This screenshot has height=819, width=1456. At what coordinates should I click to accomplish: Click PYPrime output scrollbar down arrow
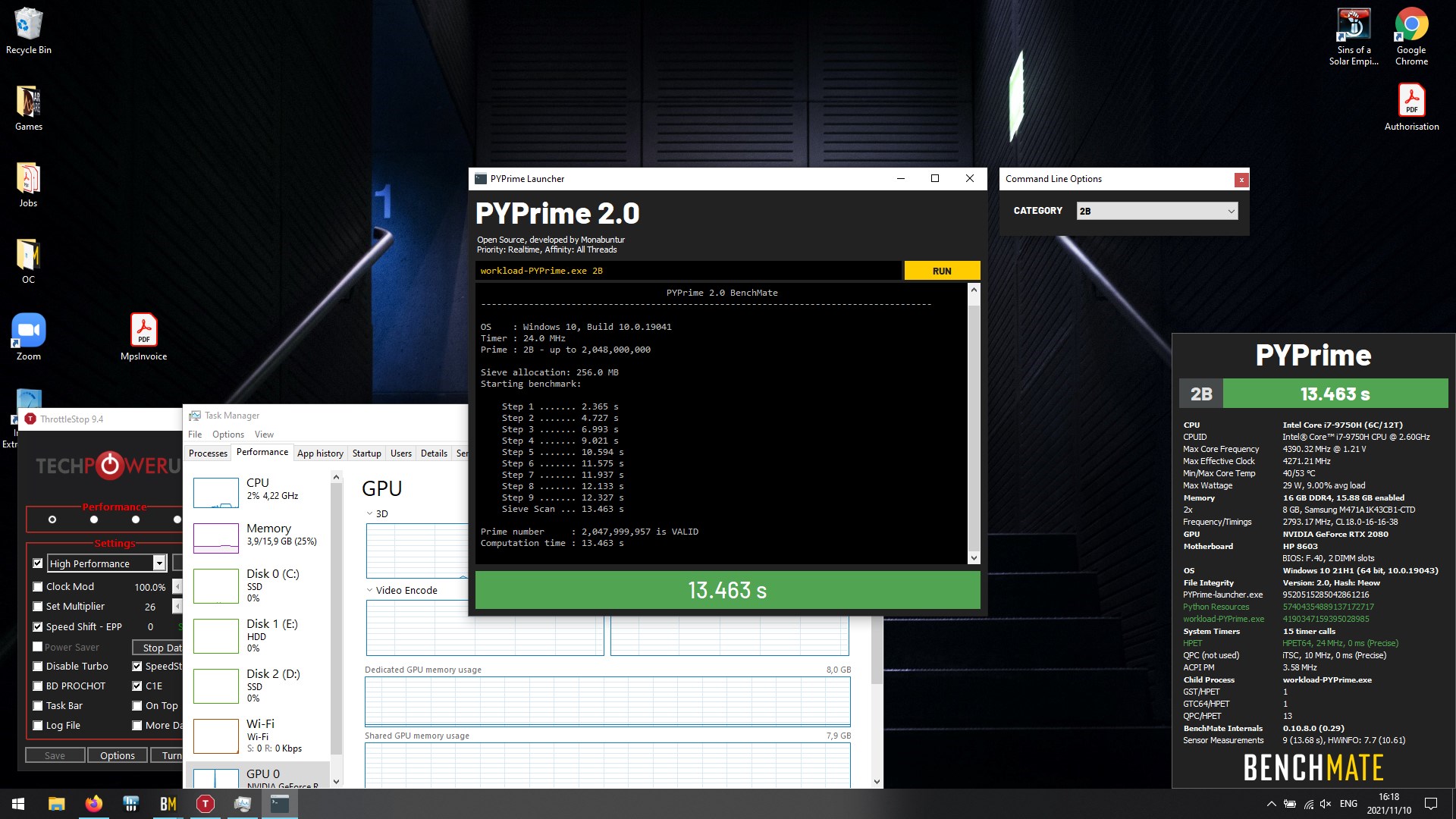tap(974, 558)
